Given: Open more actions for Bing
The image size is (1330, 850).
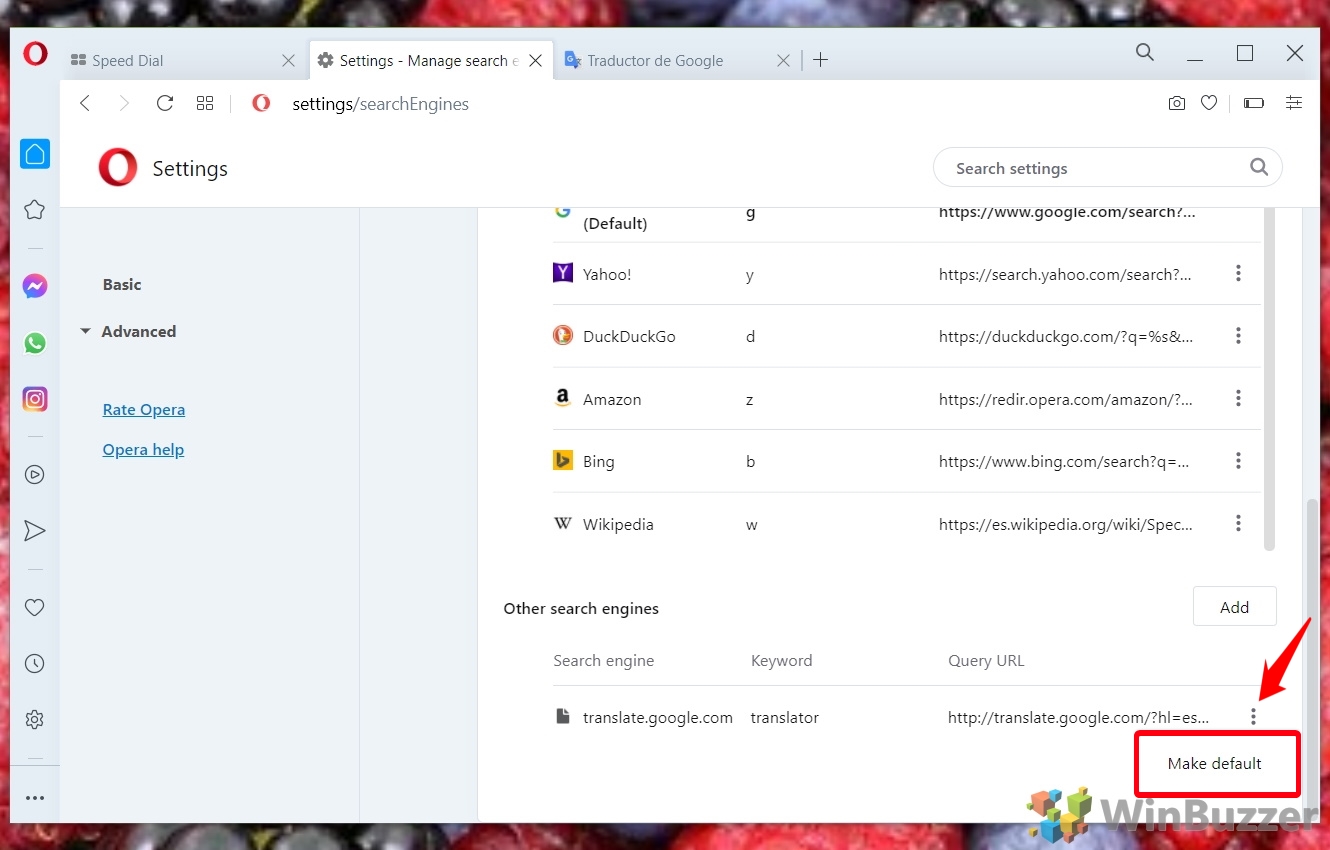Looking at the screenshot, I should (1238, 461).
